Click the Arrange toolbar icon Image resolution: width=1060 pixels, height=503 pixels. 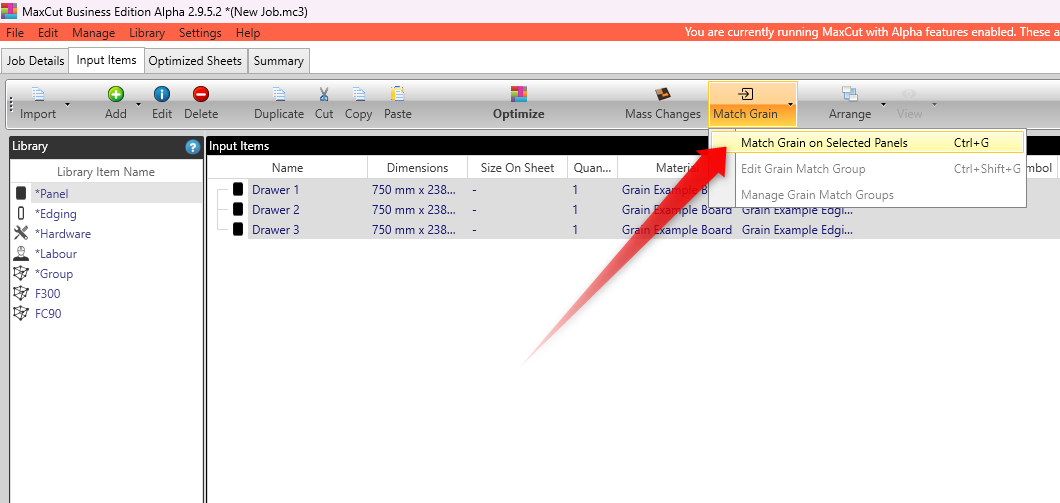850,95
